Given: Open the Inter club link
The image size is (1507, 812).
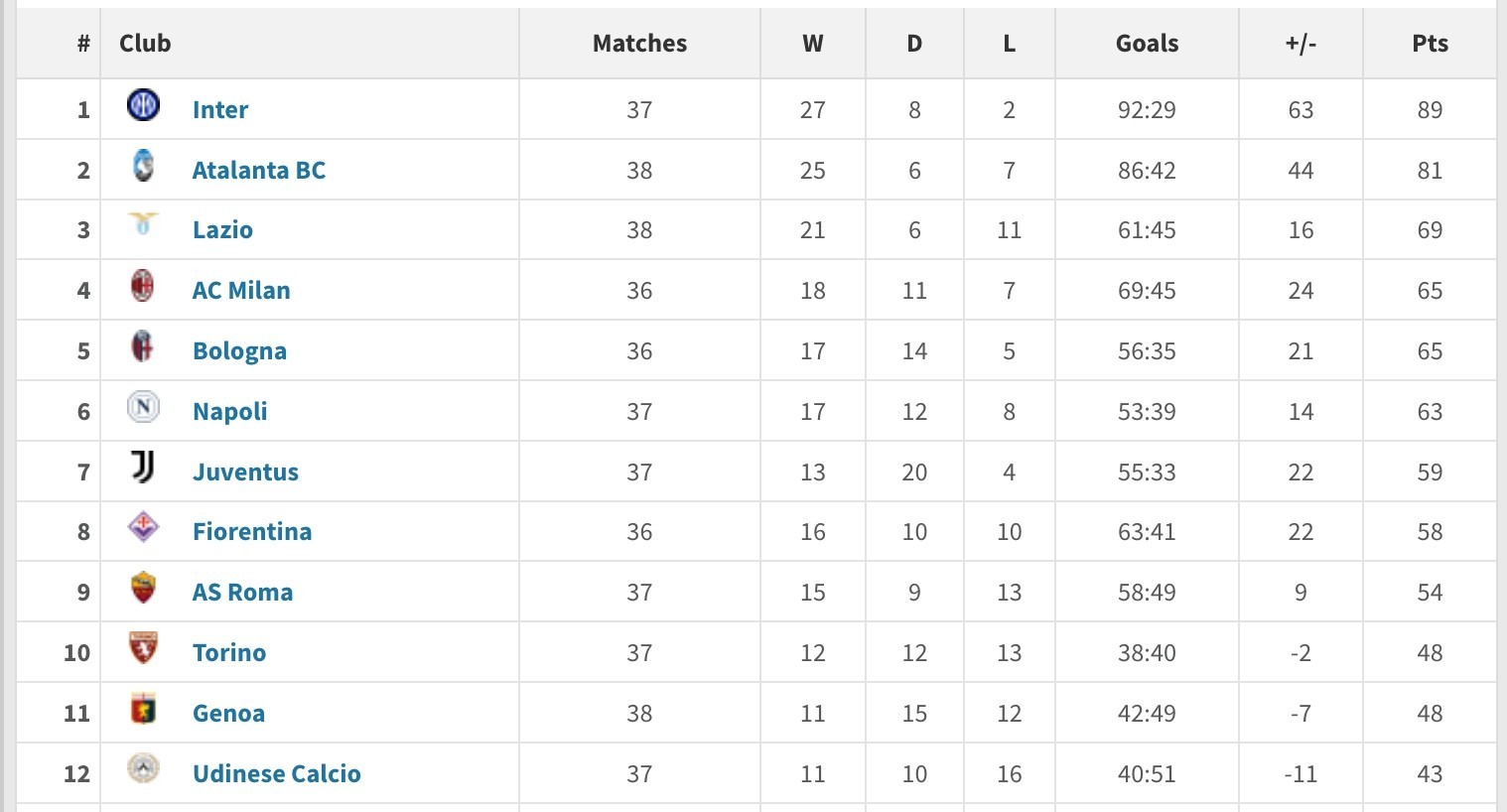Looking at the screenshot, I should point(219,109).
